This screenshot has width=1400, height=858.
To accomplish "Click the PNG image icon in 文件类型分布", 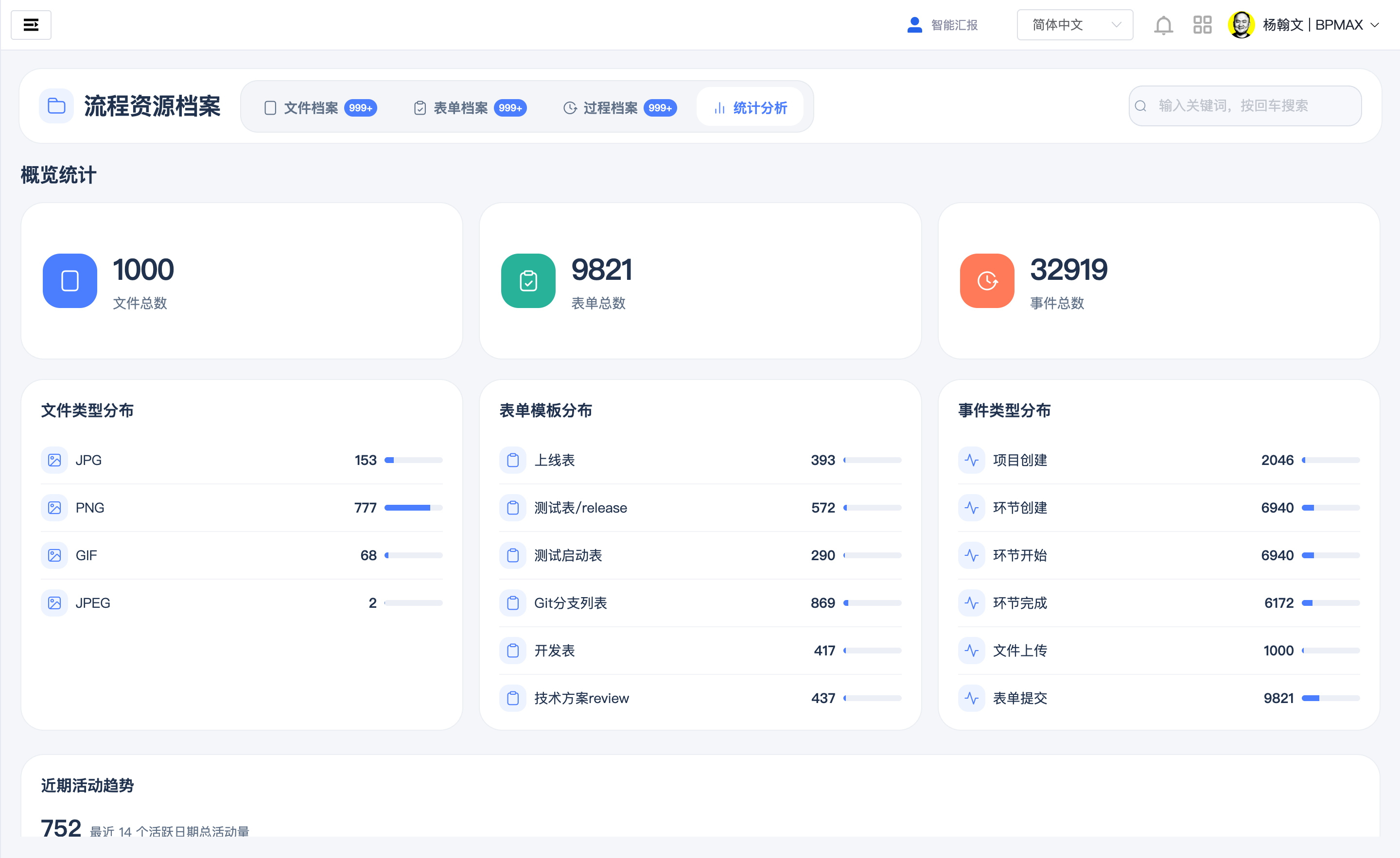I will (x=54, y=508).
